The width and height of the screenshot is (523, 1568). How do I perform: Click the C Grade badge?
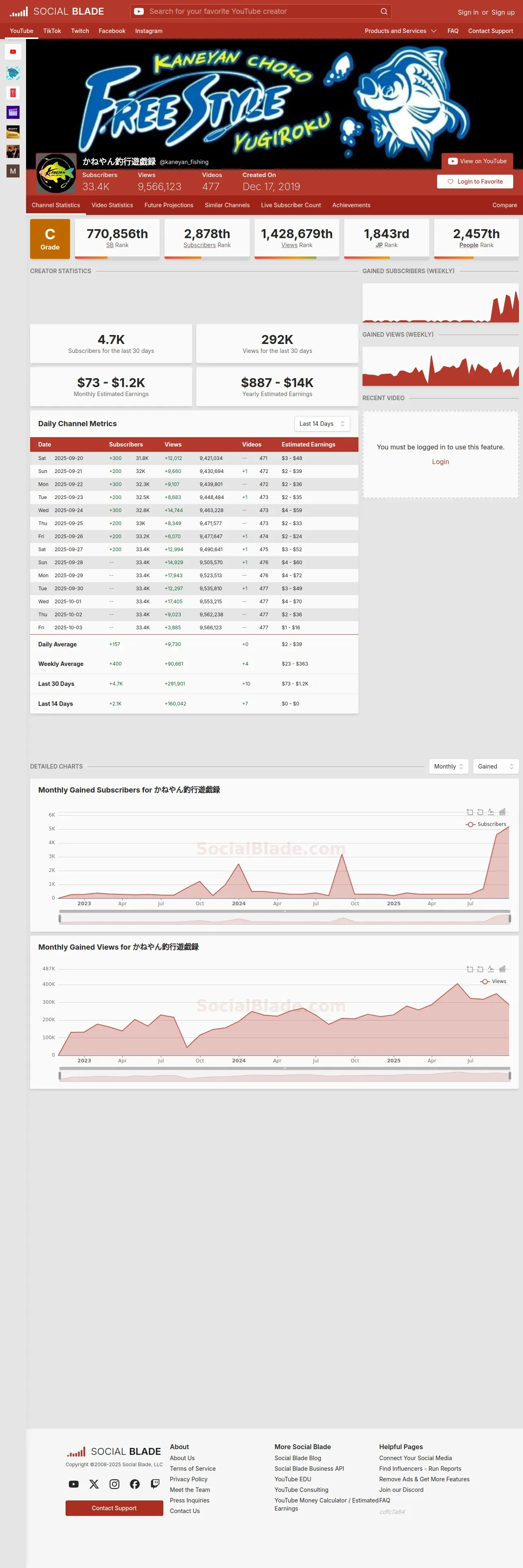tap(50, 239)
